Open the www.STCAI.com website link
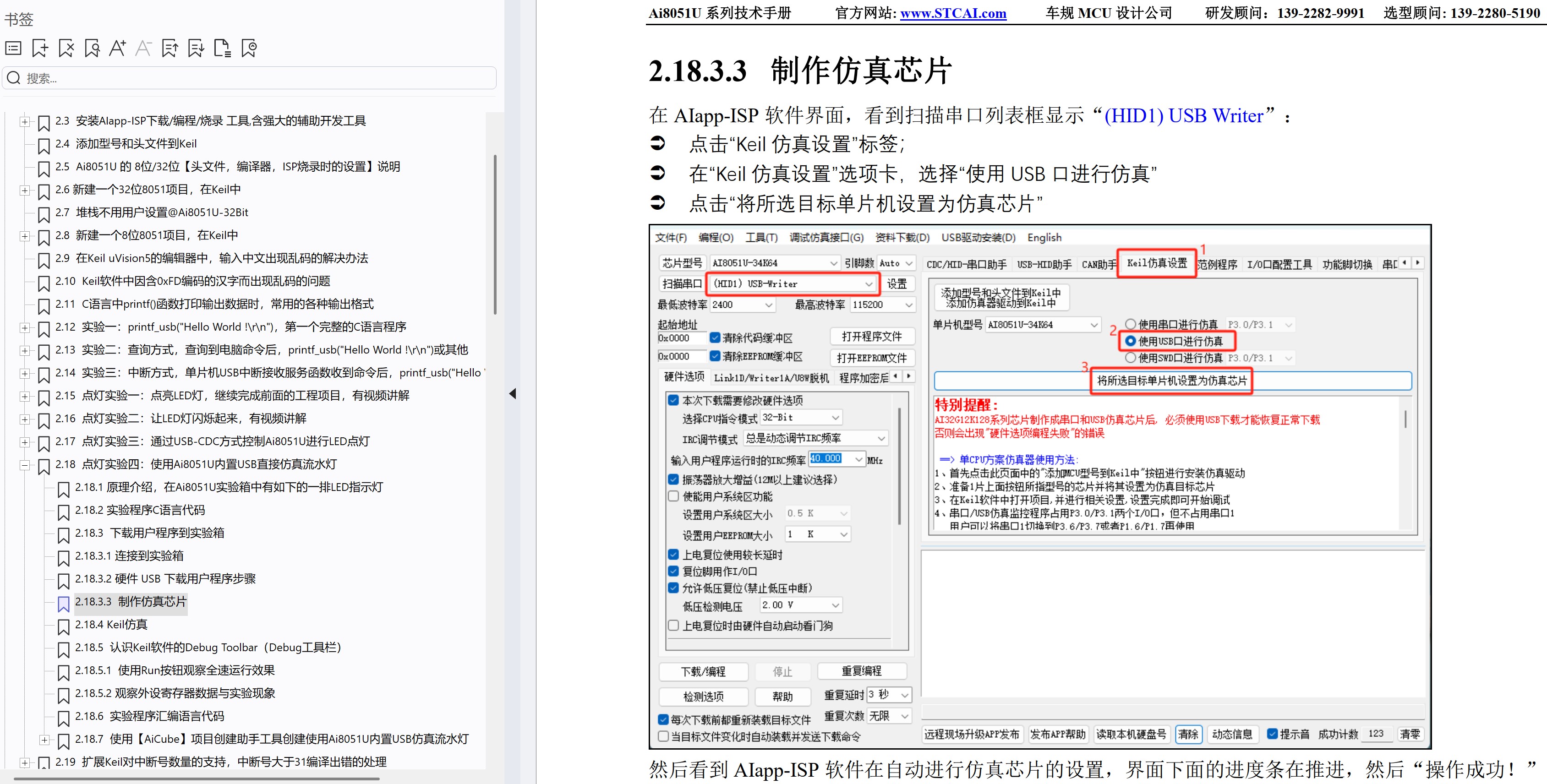Viewport: 1547px width, 784px height. tap(953, 13)
